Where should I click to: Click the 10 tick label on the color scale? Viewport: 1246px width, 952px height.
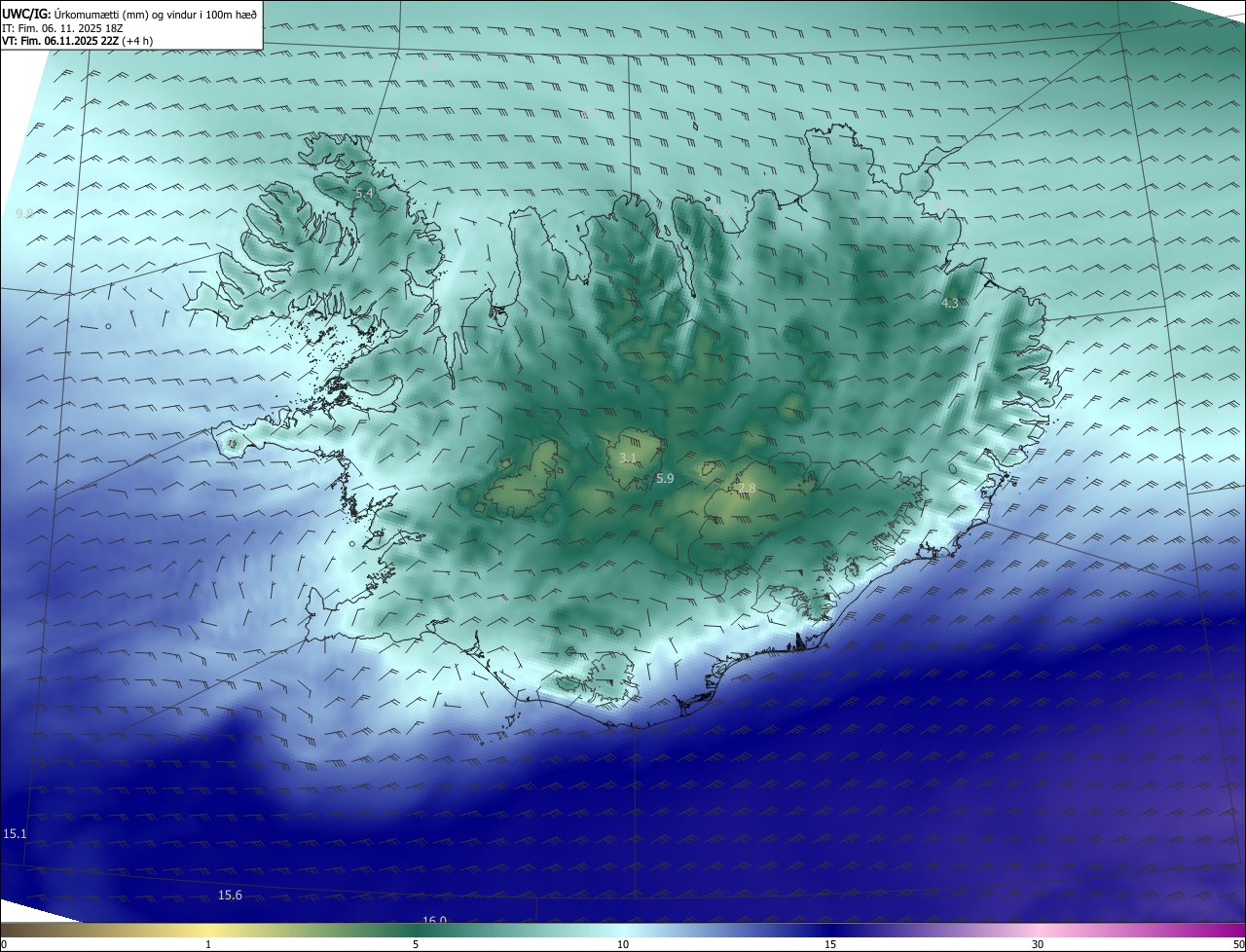[x=623, y=944]
